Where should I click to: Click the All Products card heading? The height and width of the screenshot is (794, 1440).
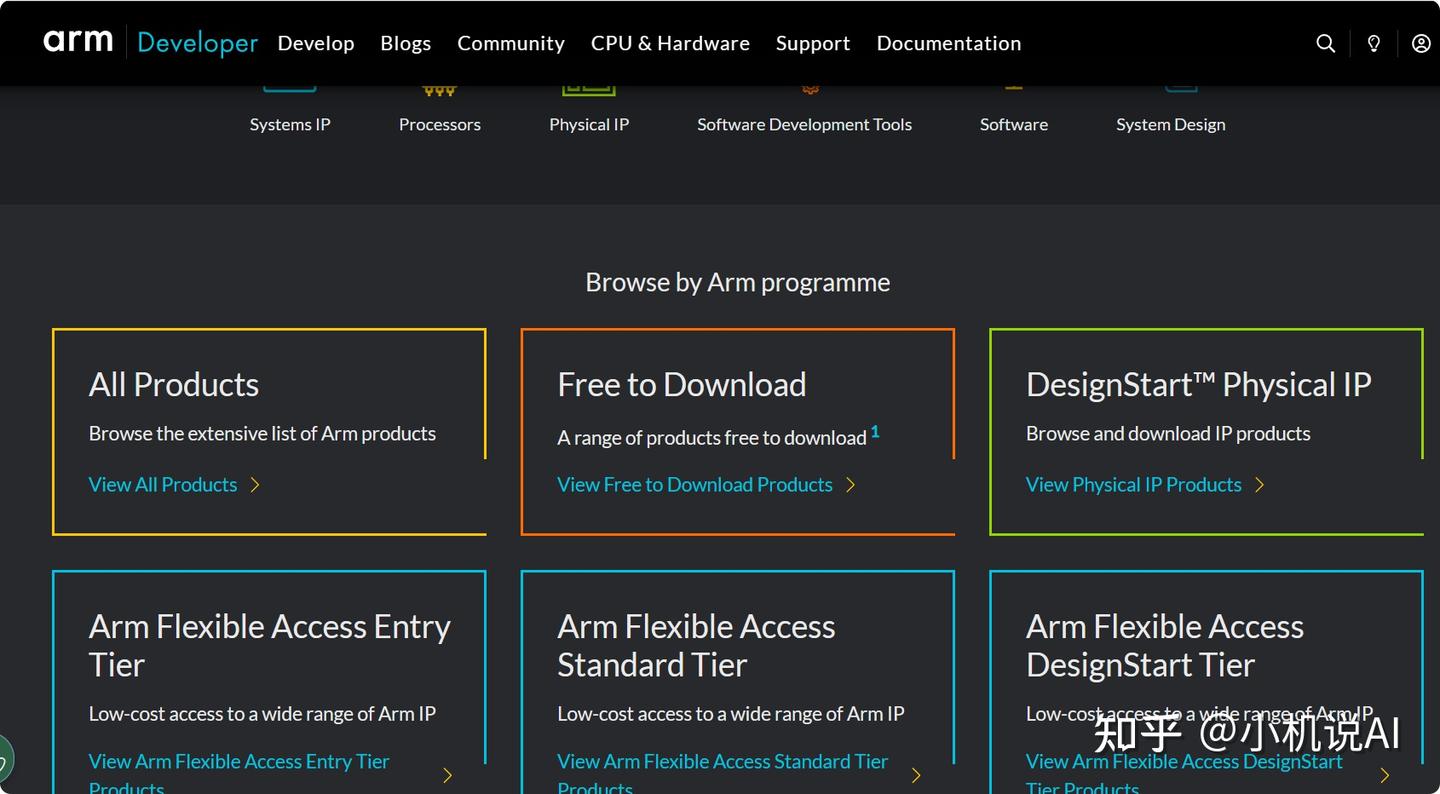pyautogui.click(x=174, y=384)
